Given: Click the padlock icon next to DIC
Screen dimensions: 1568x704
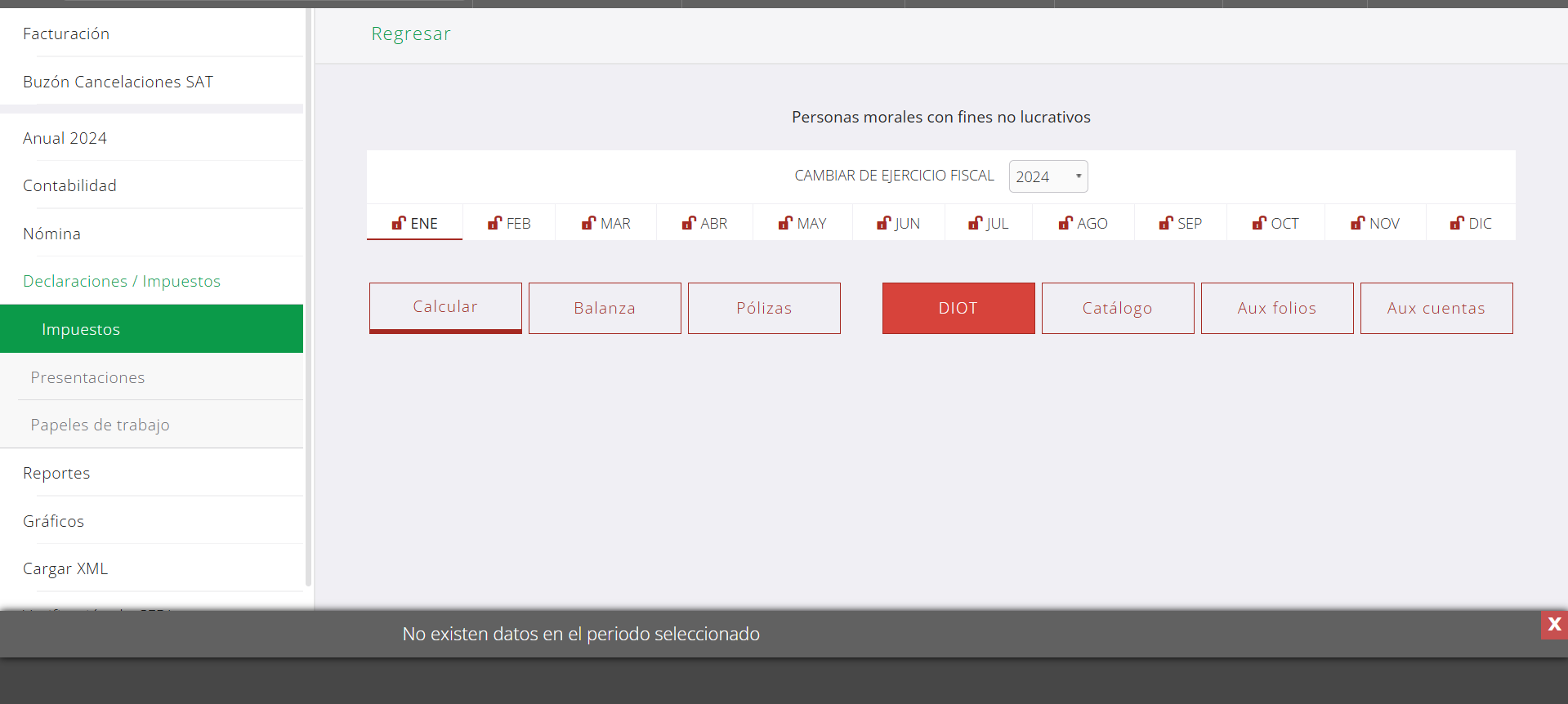Looking at the screenshot, I should click(1457, 223).
